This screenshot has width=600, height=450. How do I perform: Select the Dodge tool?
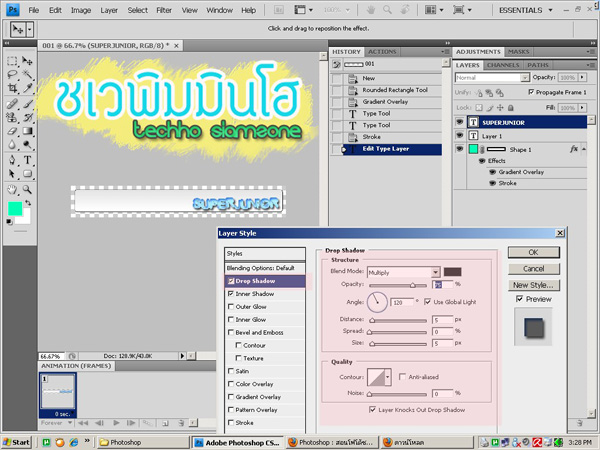(27, 145)
